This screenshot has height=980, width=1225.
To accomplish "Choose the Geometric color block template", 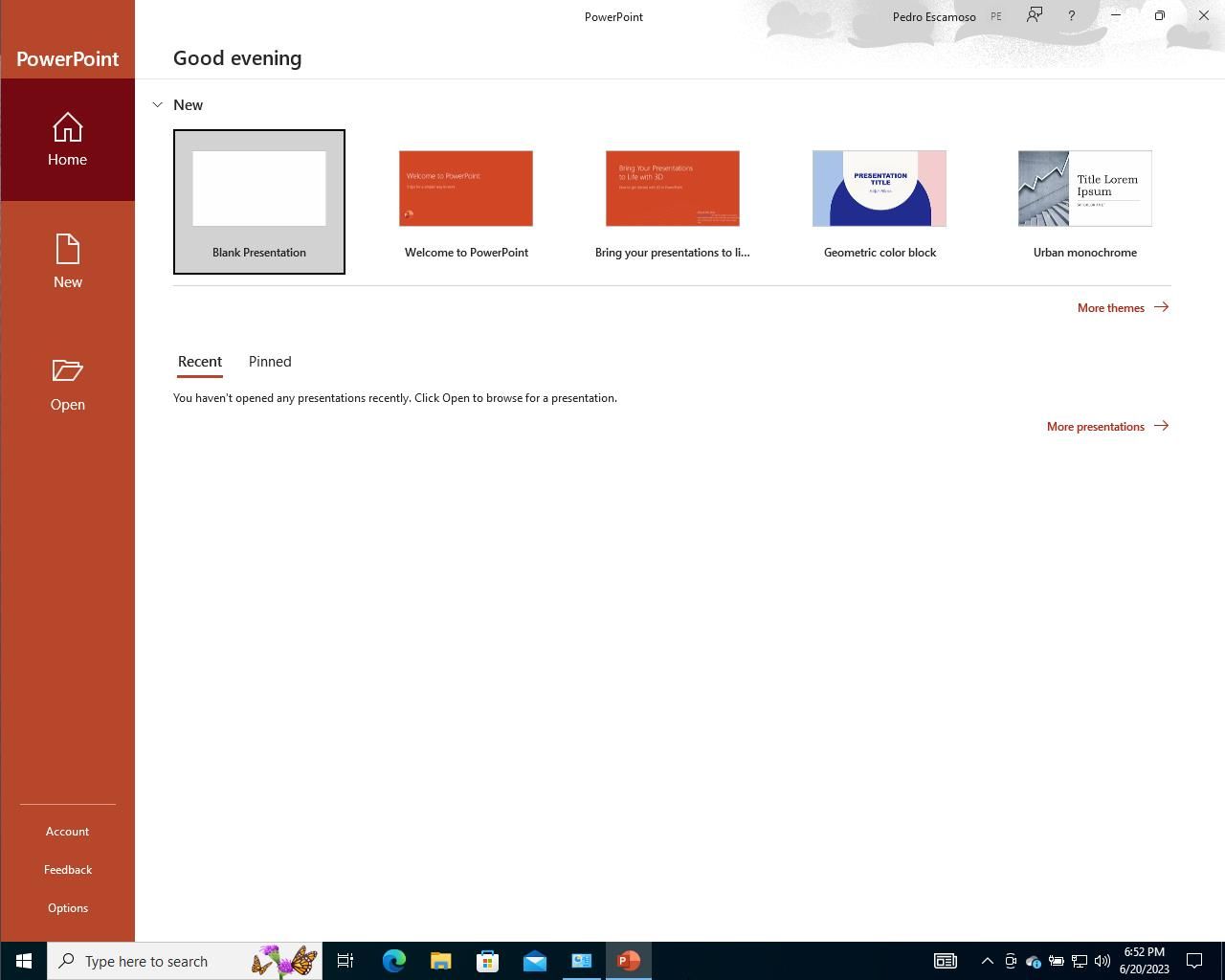I will [x=879, y=201].
